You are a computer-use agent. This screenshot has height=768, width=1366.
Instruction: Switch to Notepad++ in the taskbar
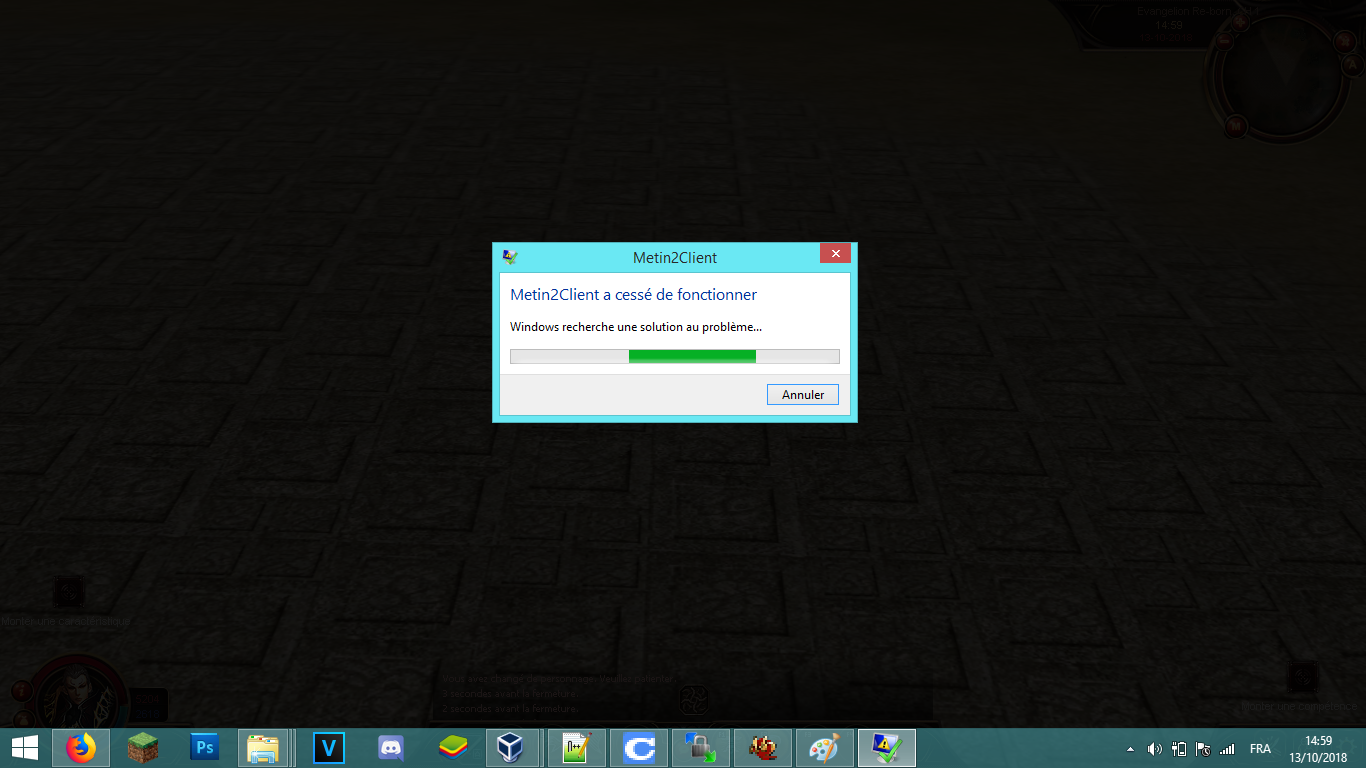point(577,748)
